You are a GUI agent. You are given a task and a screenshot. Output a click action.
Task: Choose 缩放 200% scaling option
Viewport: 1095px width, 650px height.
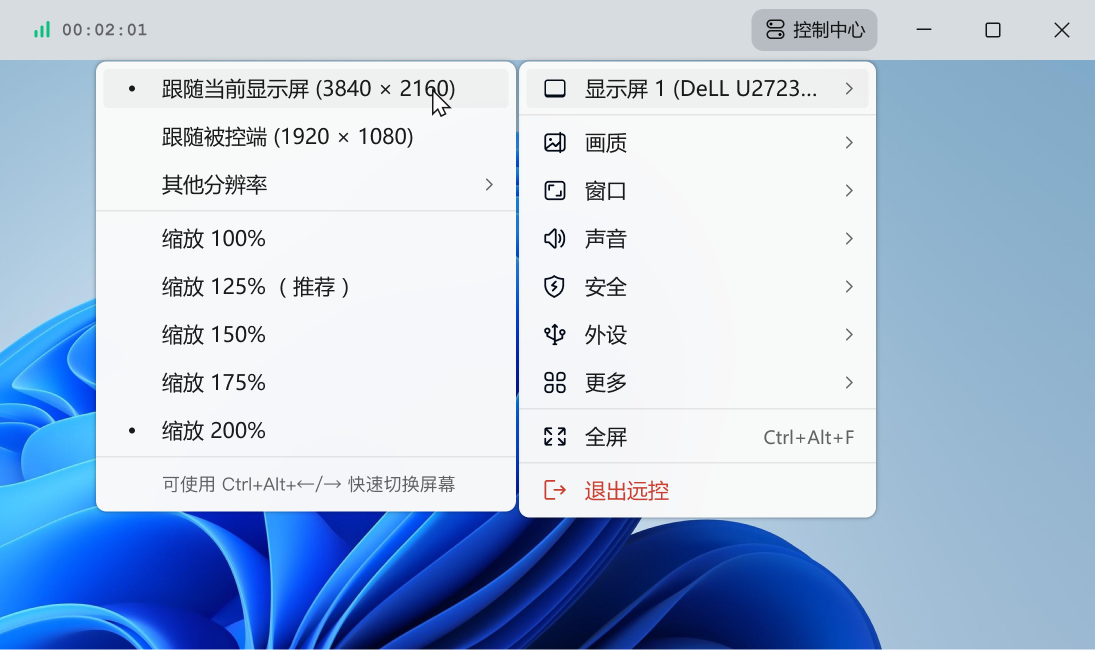[214, 431]
